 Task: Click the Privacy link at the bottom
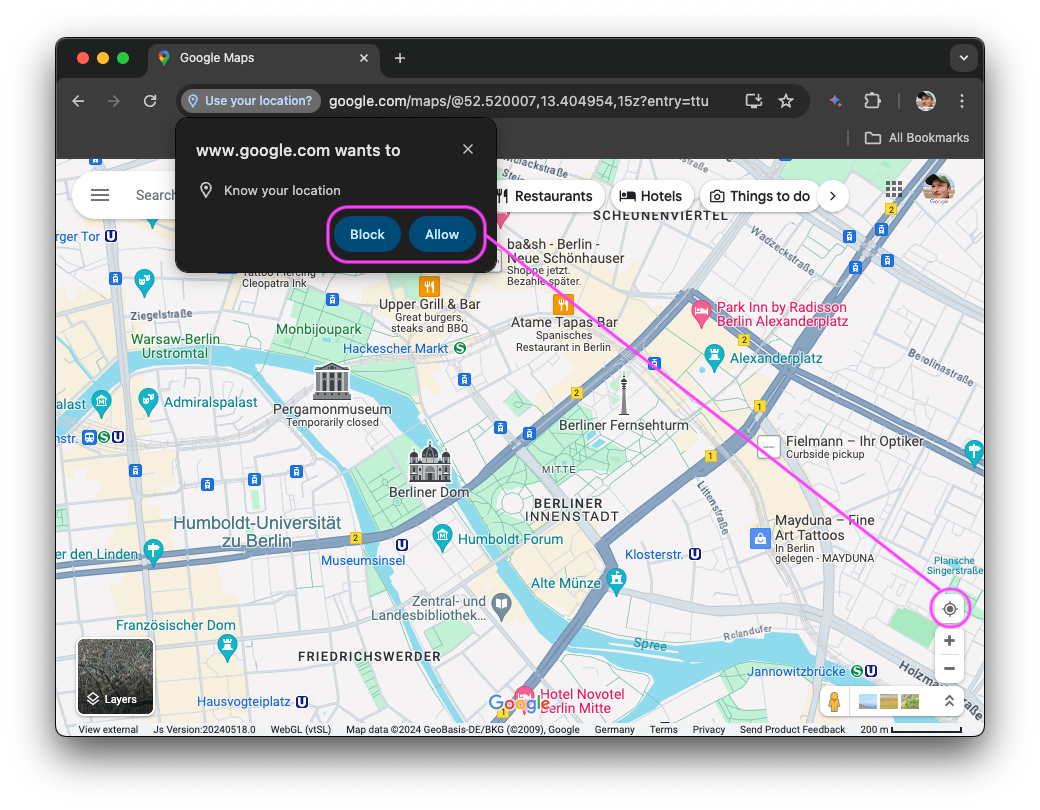(x=708, y=729)
